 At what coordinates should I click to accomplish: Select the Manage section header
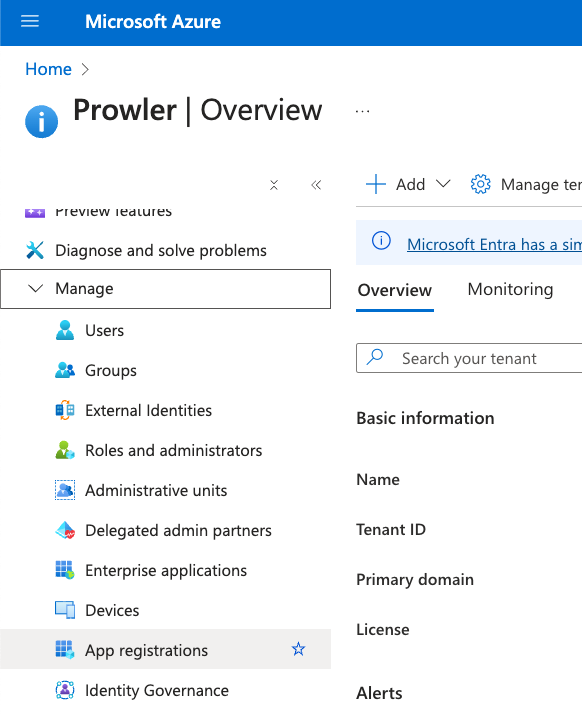(x=165, y=289)
